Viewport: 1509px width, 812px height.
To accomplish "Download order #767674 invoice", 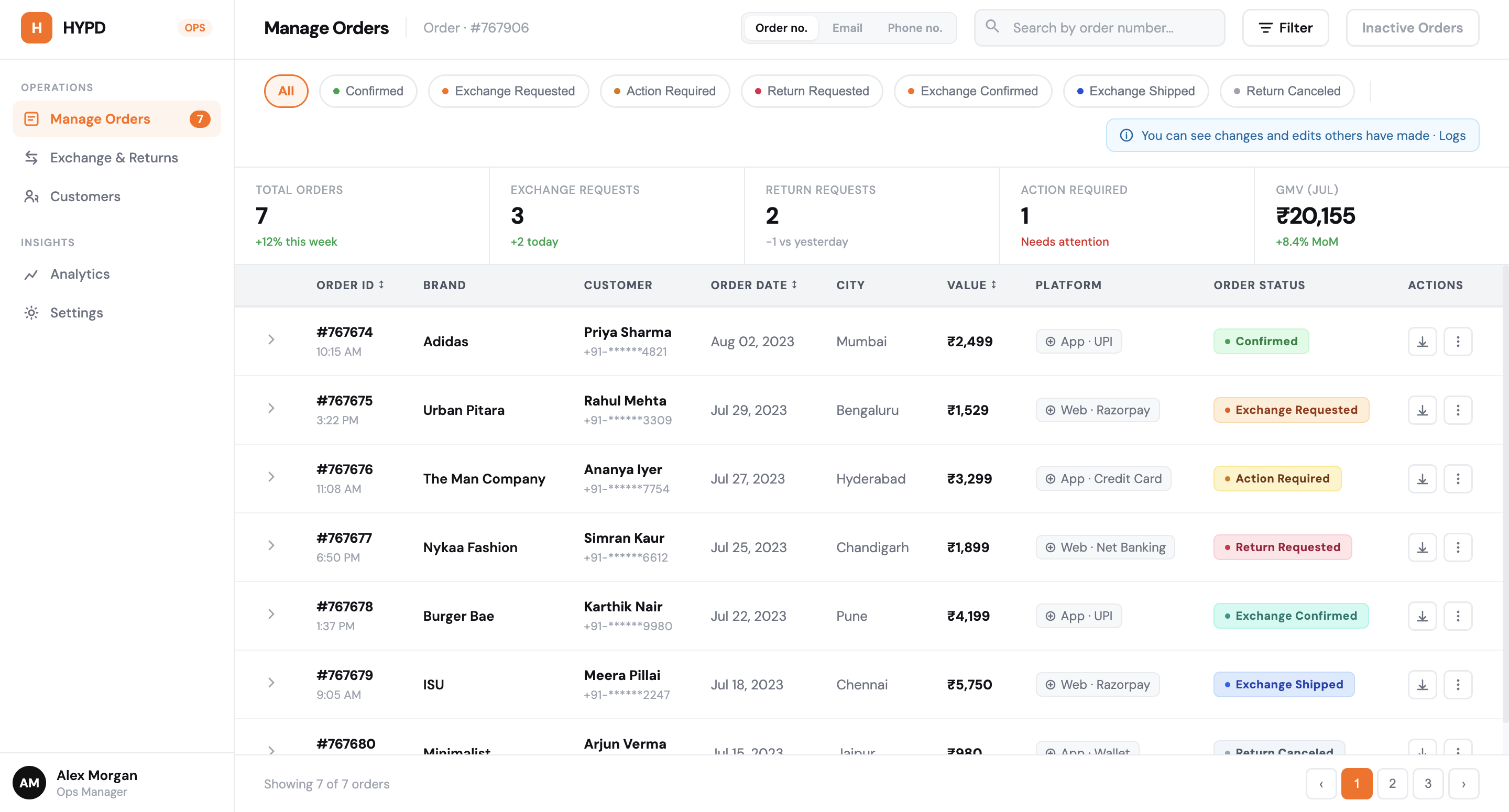I will pos(1423,342).
